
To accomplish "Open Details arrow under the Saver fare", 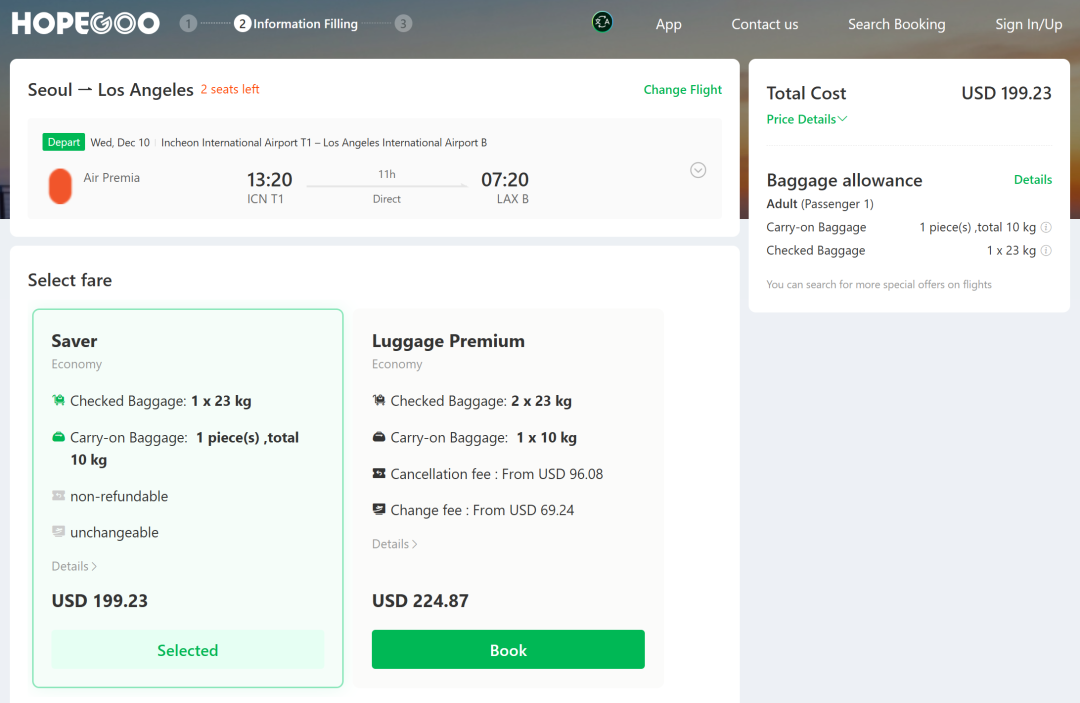I will [74, 567].
